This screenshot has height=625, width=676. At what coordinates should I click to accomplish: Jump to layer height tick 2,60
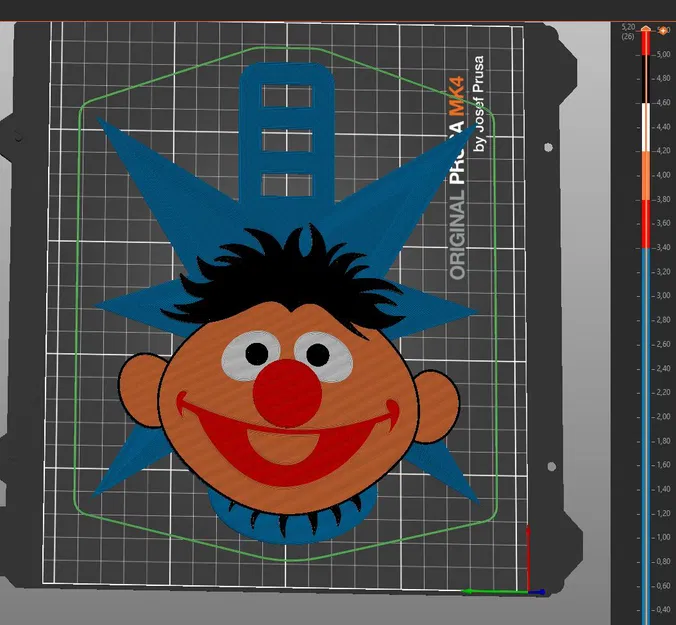pos(664,344)
